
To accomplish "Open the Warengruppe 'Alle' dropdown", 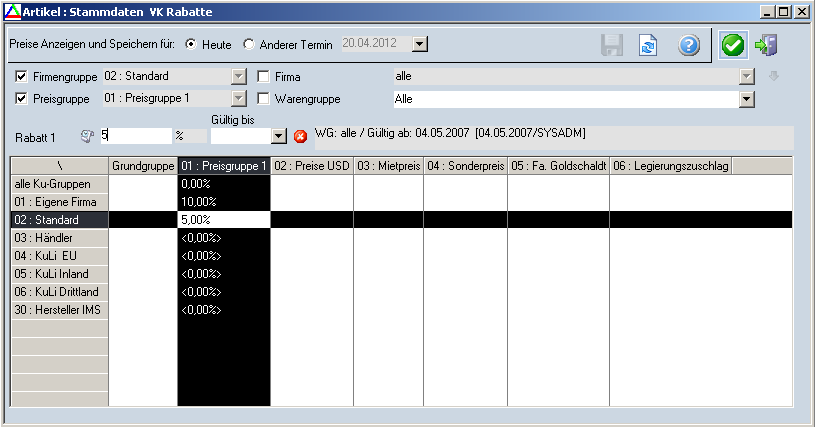I will [x=746, y=99].
